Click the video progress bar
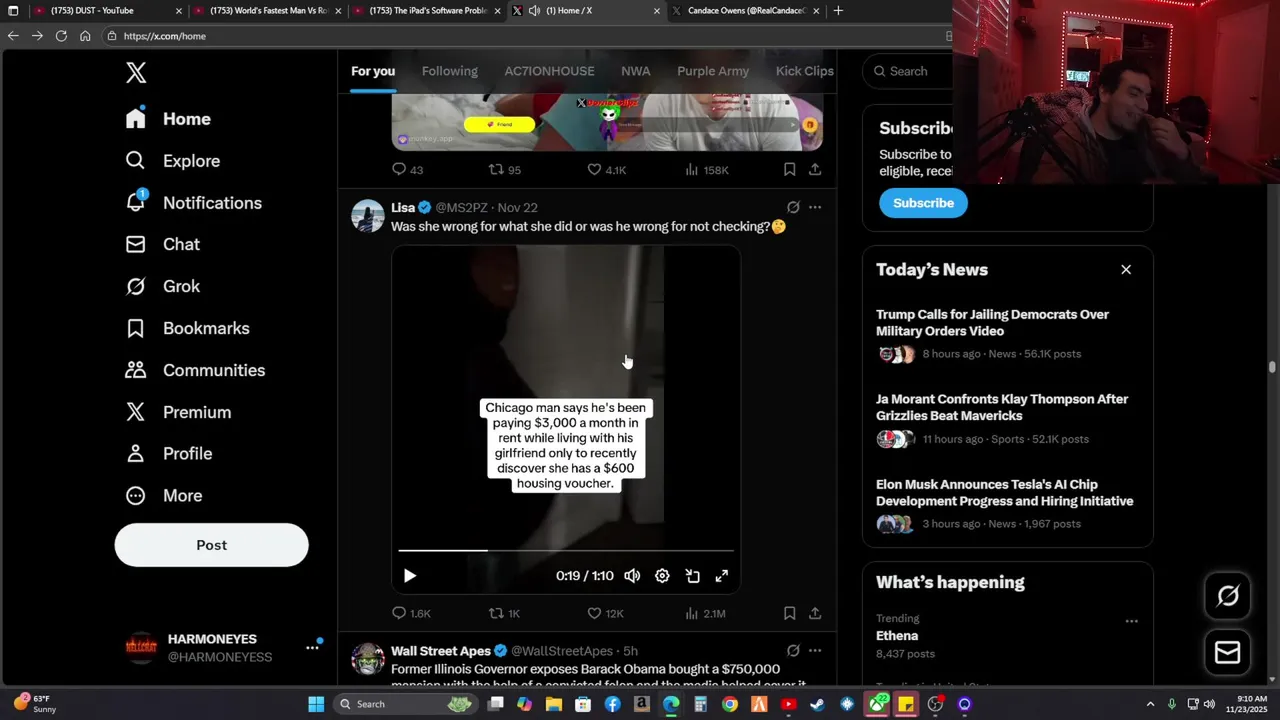Screen dimensions: 1280x720 pos(566,550)
